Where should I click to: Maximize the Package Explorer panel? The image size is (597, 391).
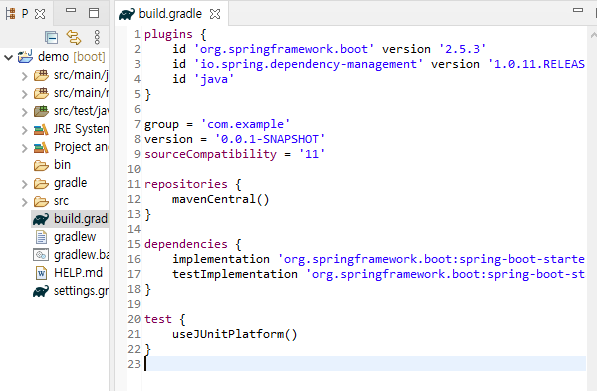pos(94,13)
